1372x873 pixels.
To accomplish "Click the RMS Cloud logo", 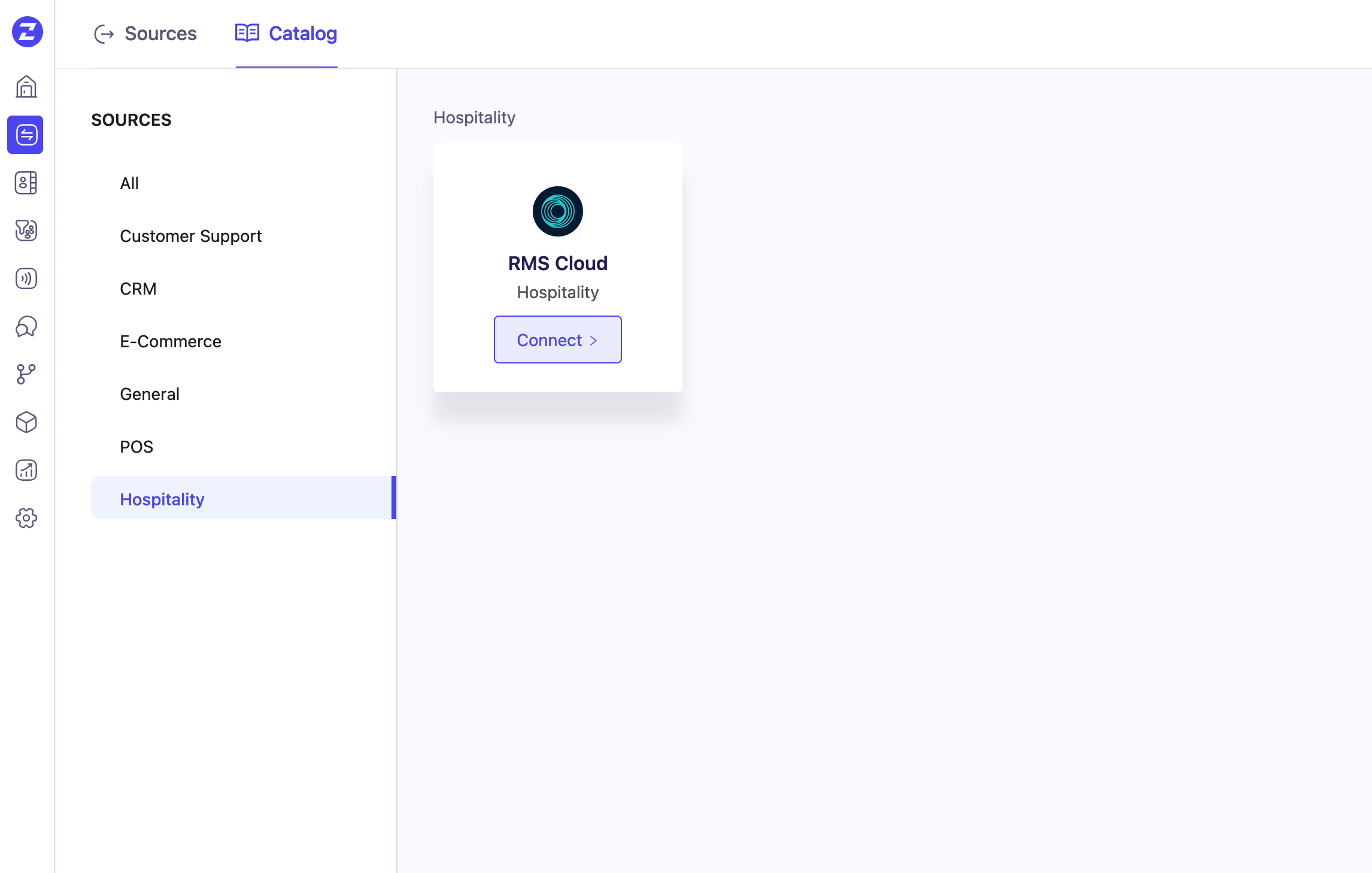I will pos(558,211).
